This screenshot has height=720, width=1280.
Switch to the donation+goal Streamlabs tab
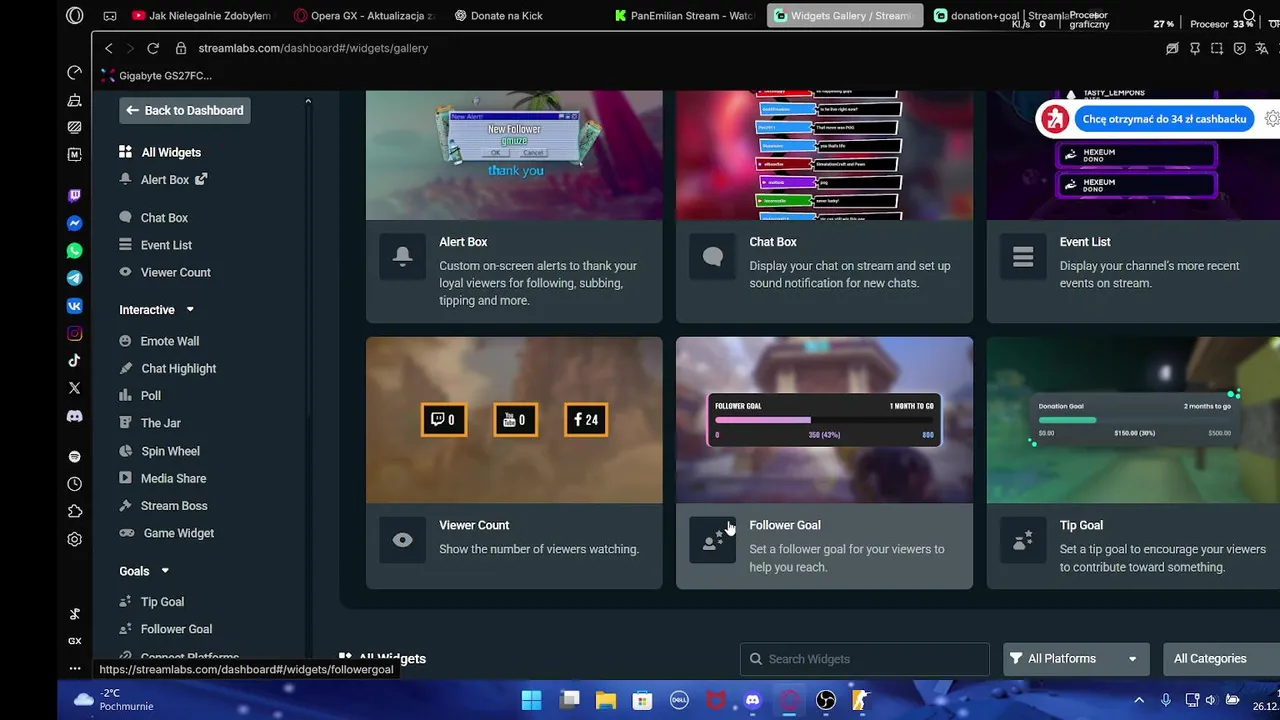1002,15
